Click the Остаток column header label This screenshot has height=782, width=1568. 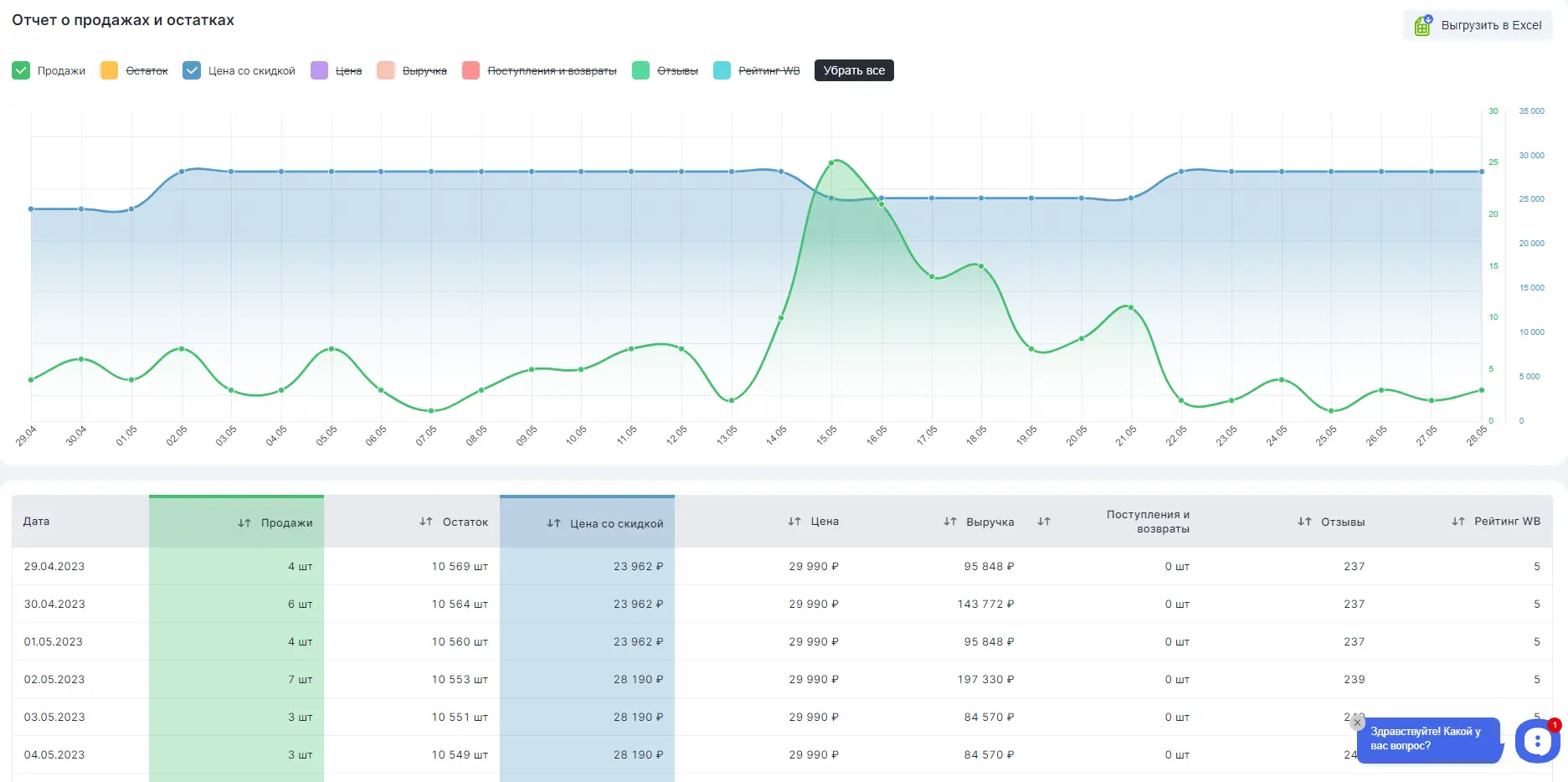(x=465, y=522)
